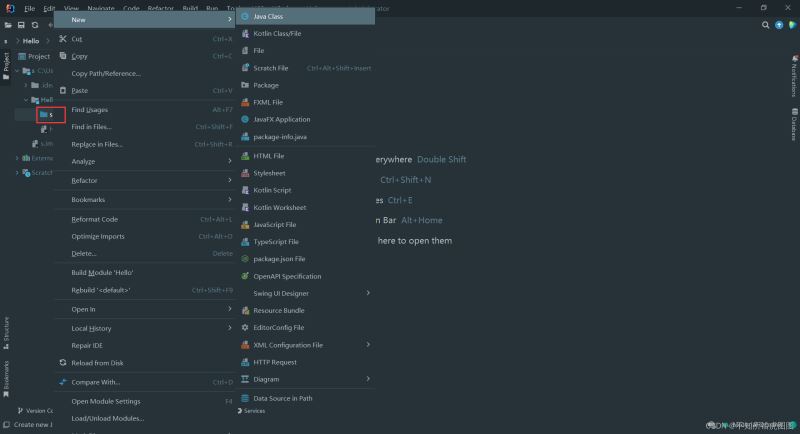Click the Kotlin Script icon

(245, 190)
